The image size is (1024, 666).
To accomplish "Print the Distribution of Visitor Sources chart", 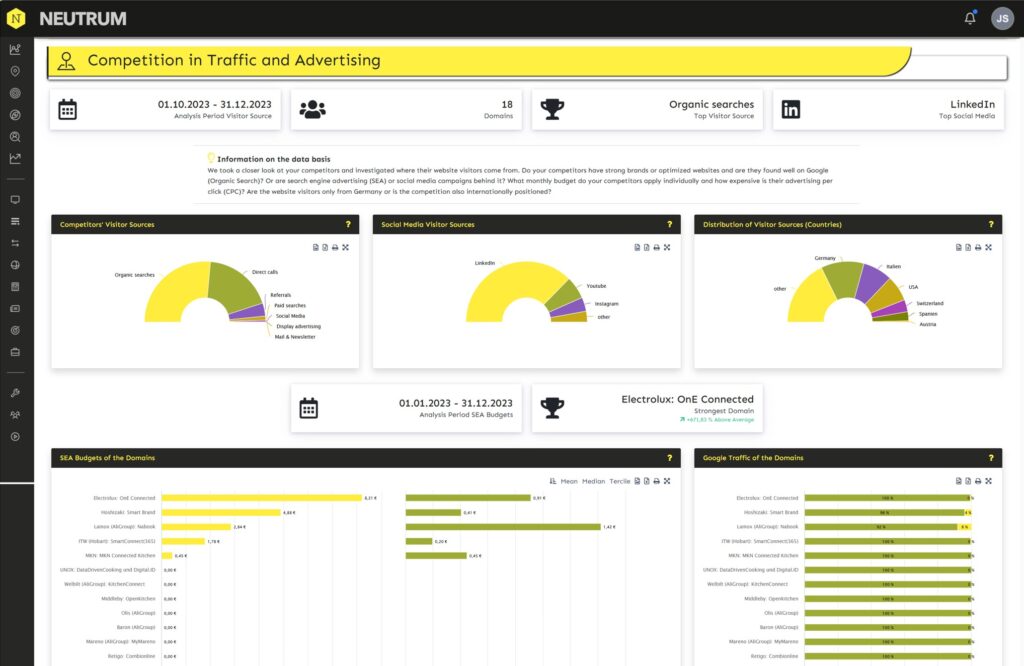I will pyautogui.click(x=978, y=247).
